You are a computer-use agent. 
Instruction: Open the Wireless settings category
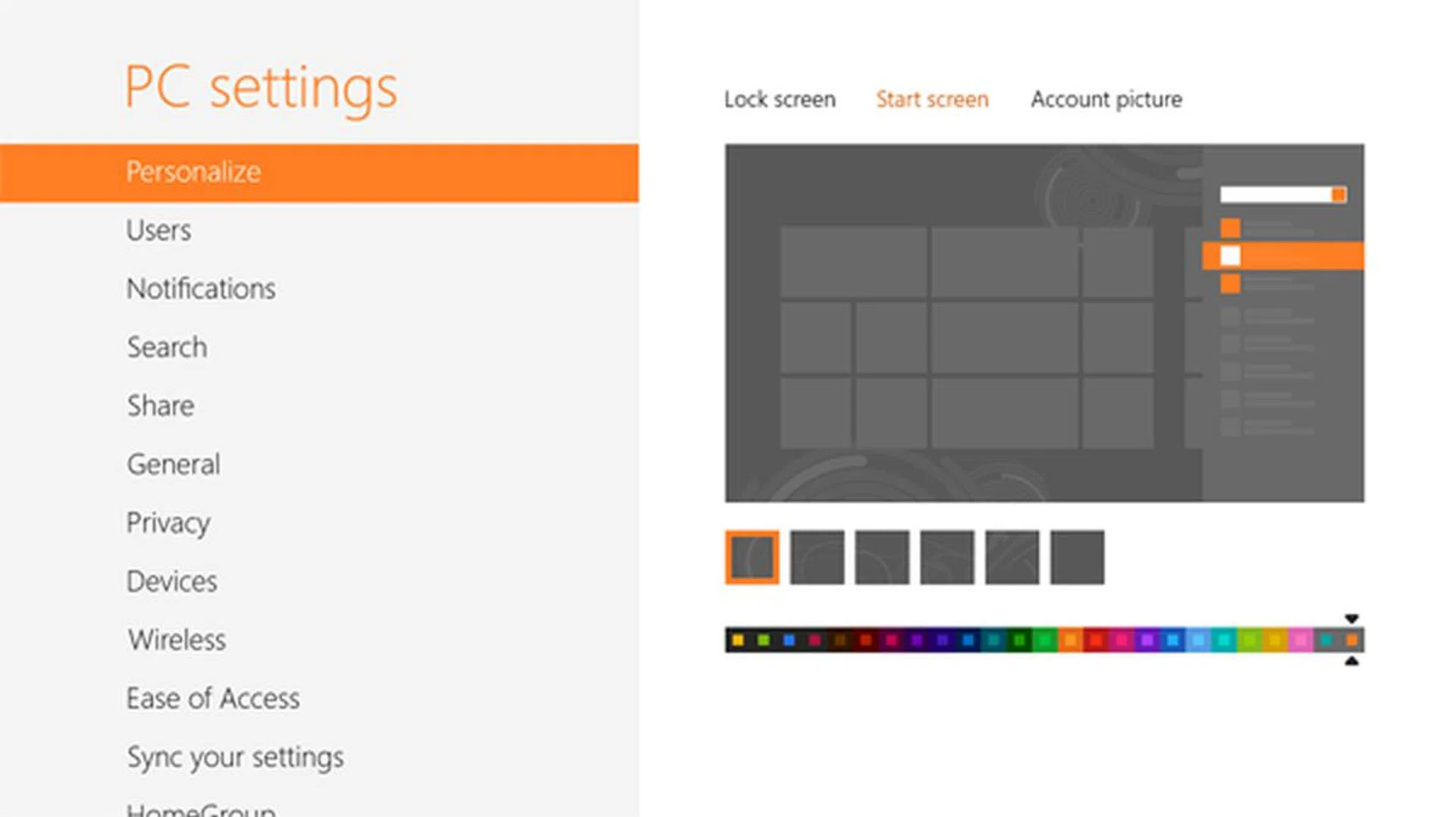coord(176,640)
